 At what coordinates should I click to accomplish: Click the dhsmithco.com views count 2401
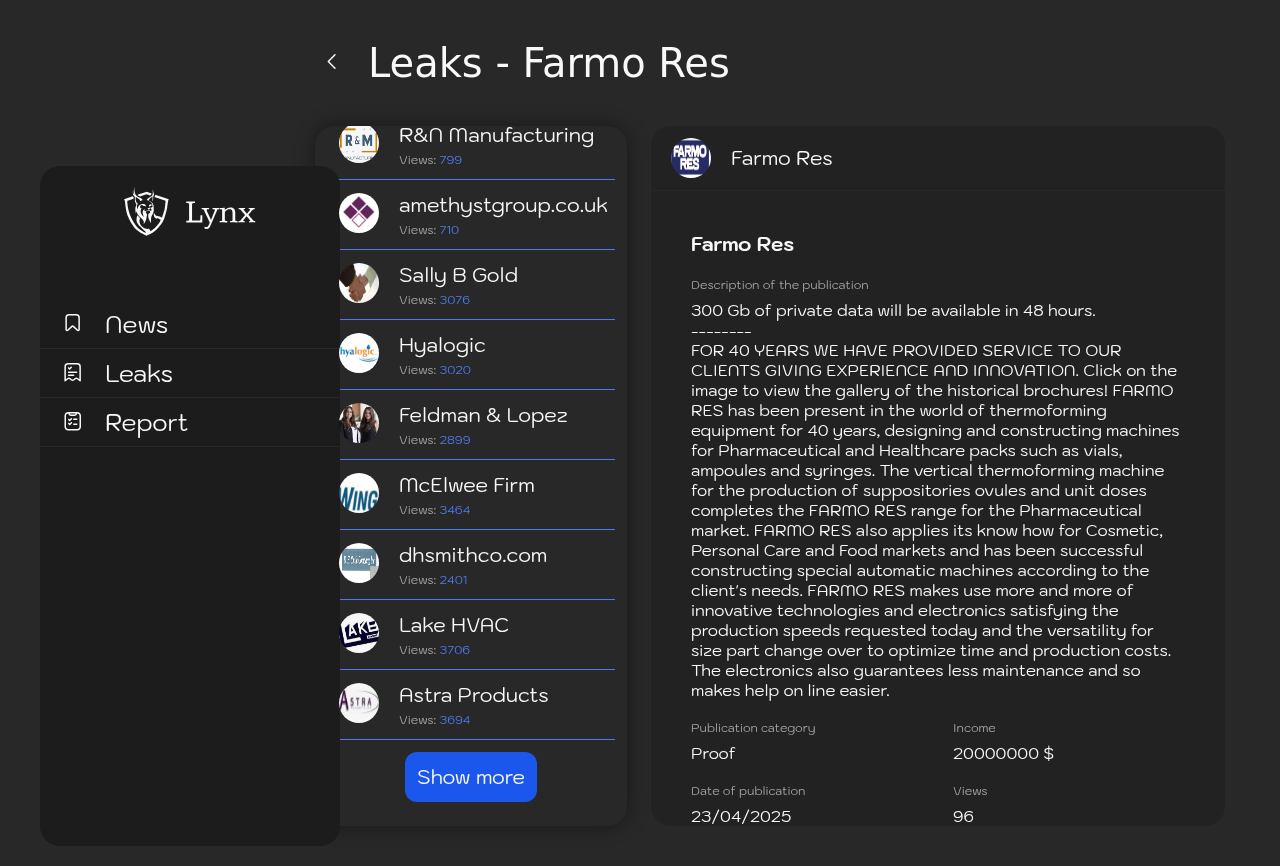coord(454,580)
